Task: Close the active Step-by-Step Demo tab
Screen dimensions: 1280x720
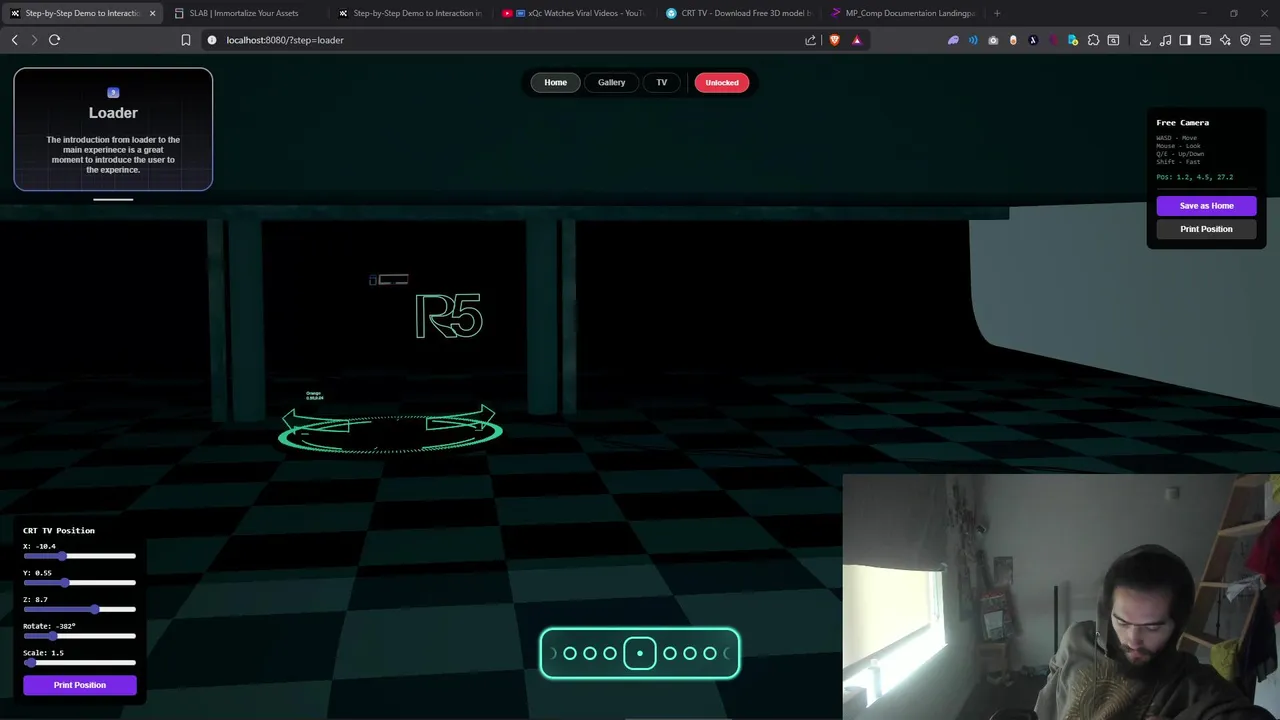Action: (152, 13)
